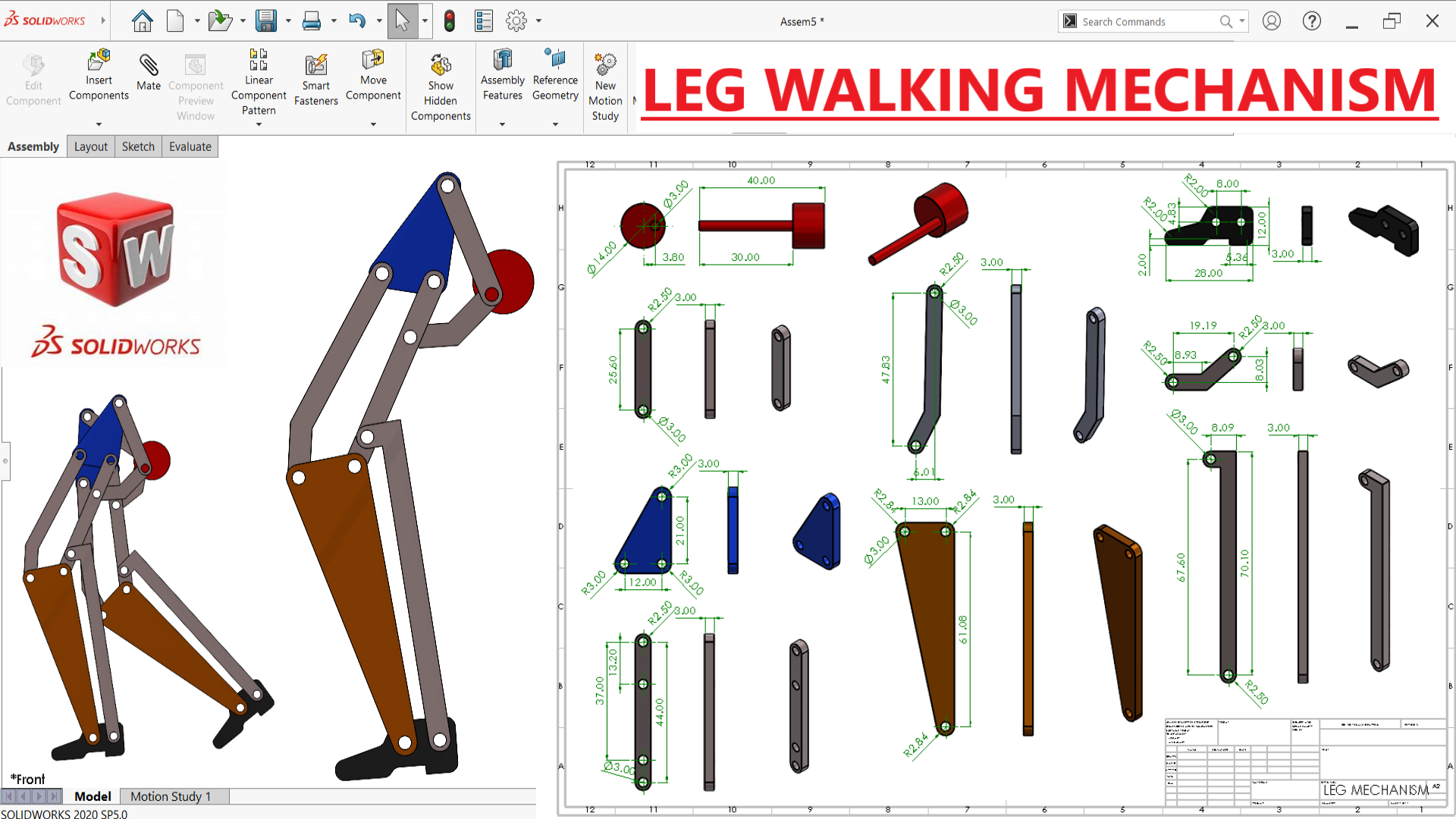The height and width of the screenshot is (819, 1456).
Task: Click the Print icon
Action: (x=311, y=21)
